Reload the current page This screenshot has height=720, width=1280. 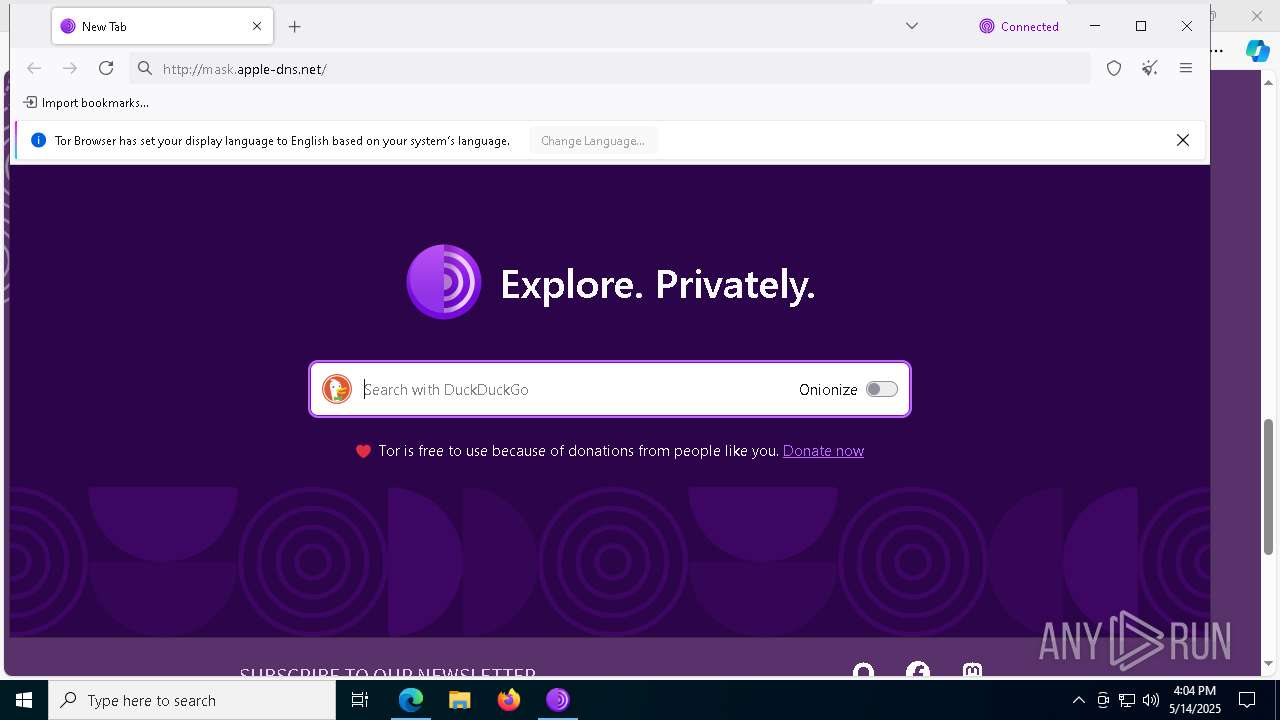point(106,68)
